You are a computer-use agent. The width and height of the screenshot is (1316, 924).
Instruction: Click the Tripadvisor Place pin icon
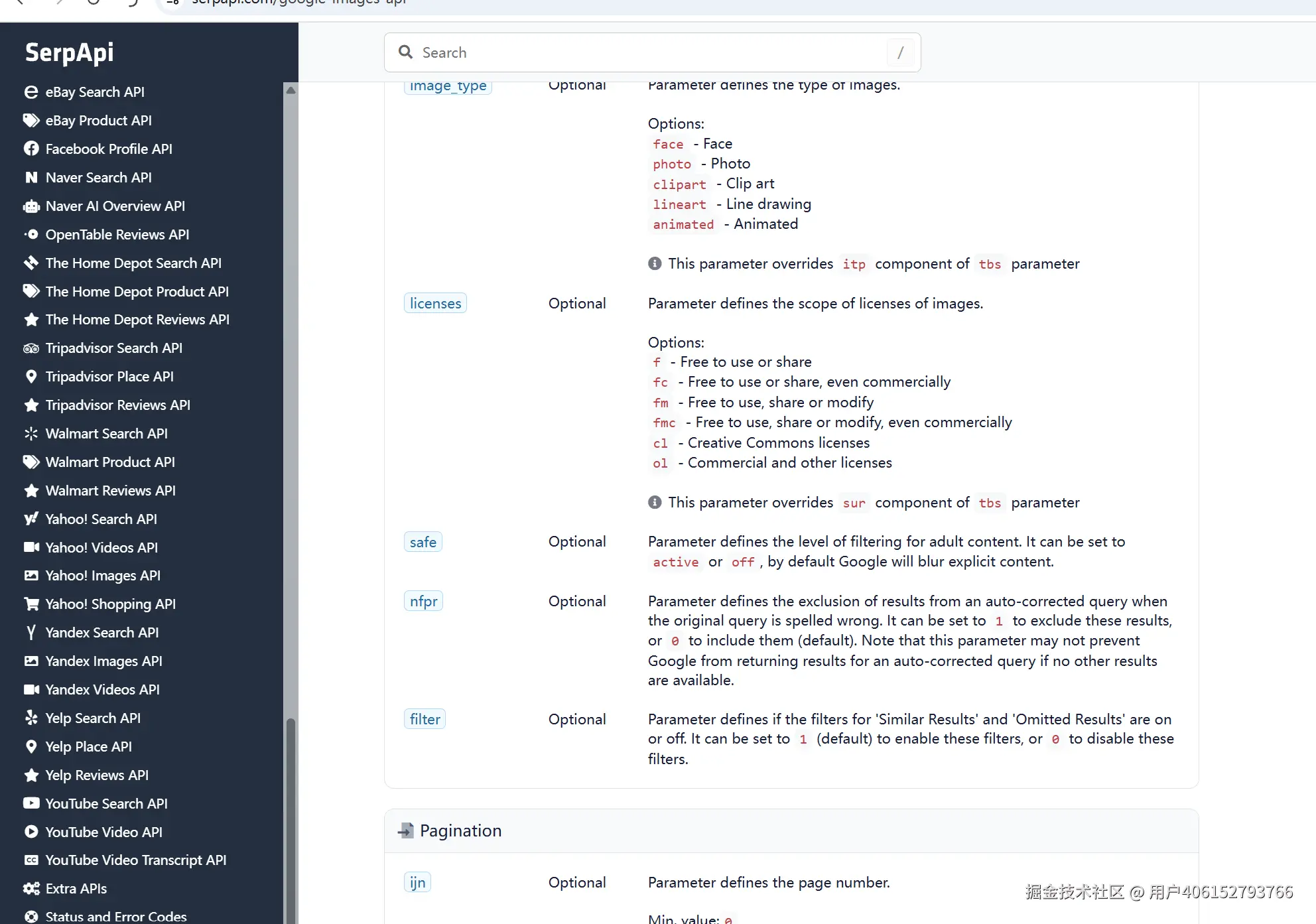(x=31, y=377)
